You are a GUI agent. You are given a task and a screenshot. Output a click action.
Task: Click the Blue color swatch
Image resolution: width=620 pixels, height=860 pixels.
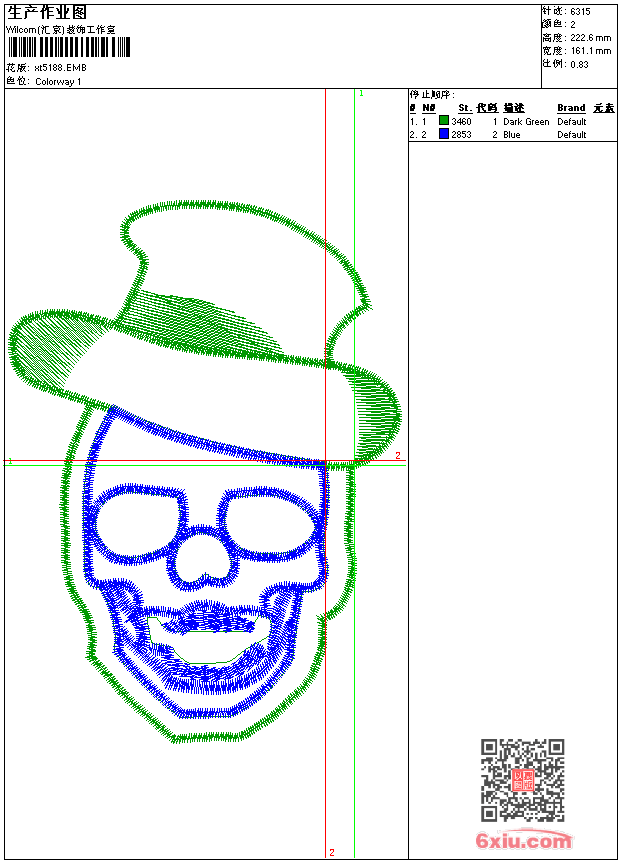click(444, 134)
